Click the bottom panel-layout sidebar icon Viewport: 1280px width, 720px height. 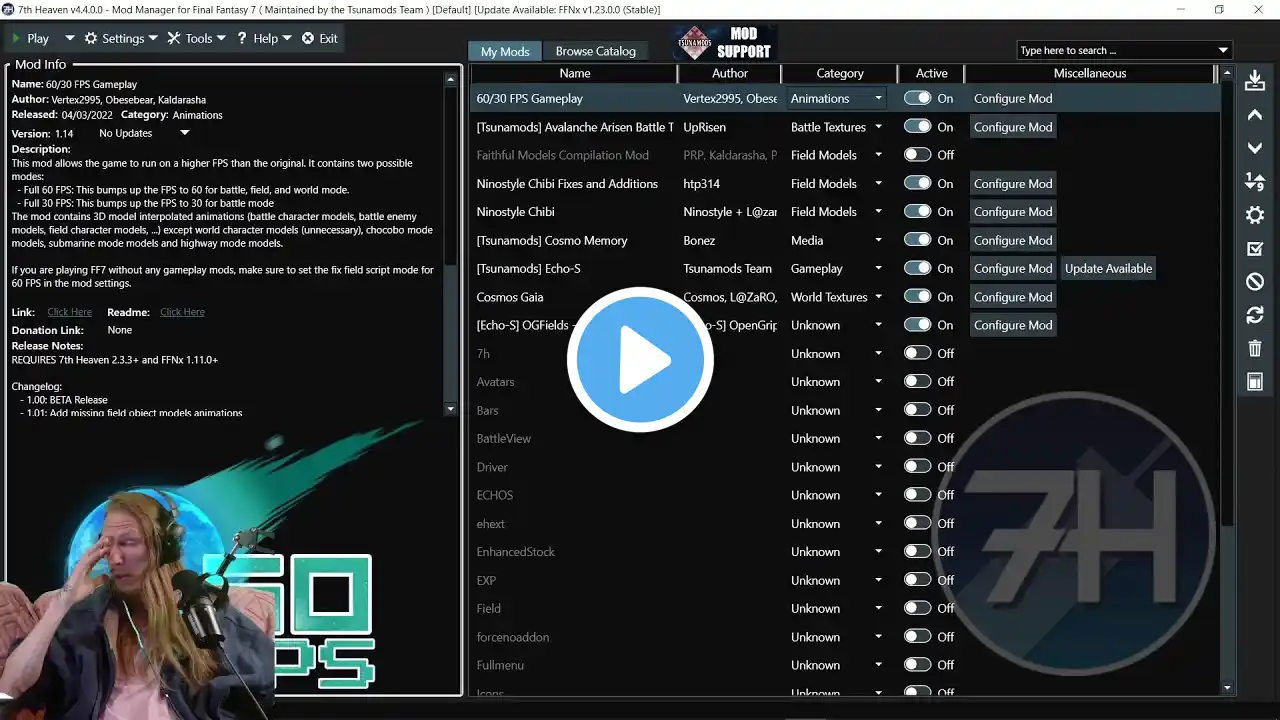click(1255, 381)
